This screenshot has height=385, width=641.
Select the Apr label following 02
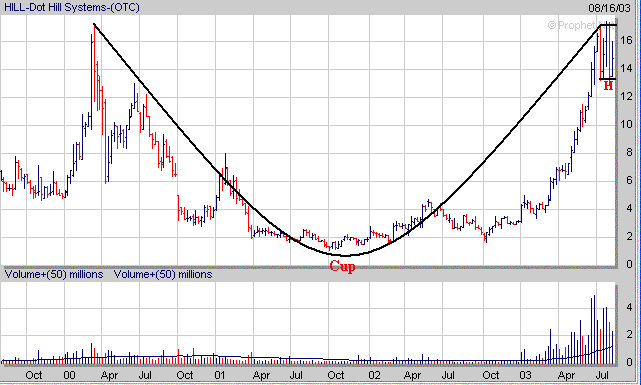(412, 375)
